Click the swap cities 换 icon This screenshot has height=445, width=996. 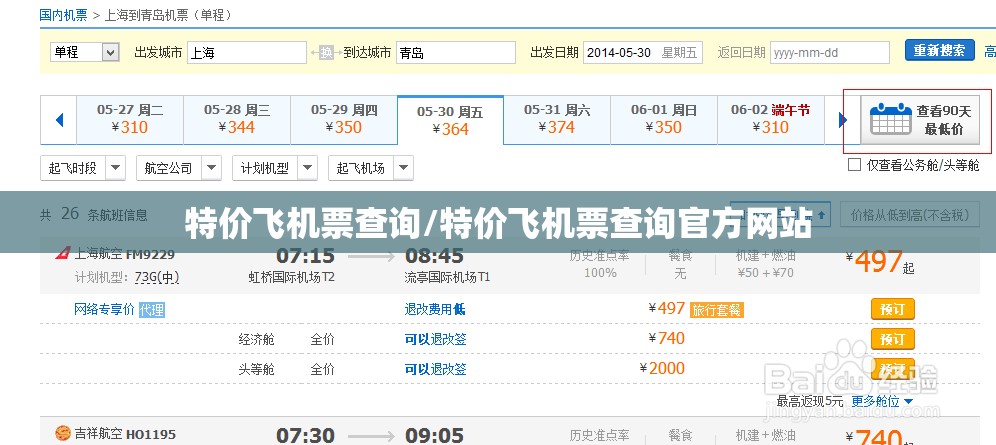pyautogui.click(x=326, y=53)
